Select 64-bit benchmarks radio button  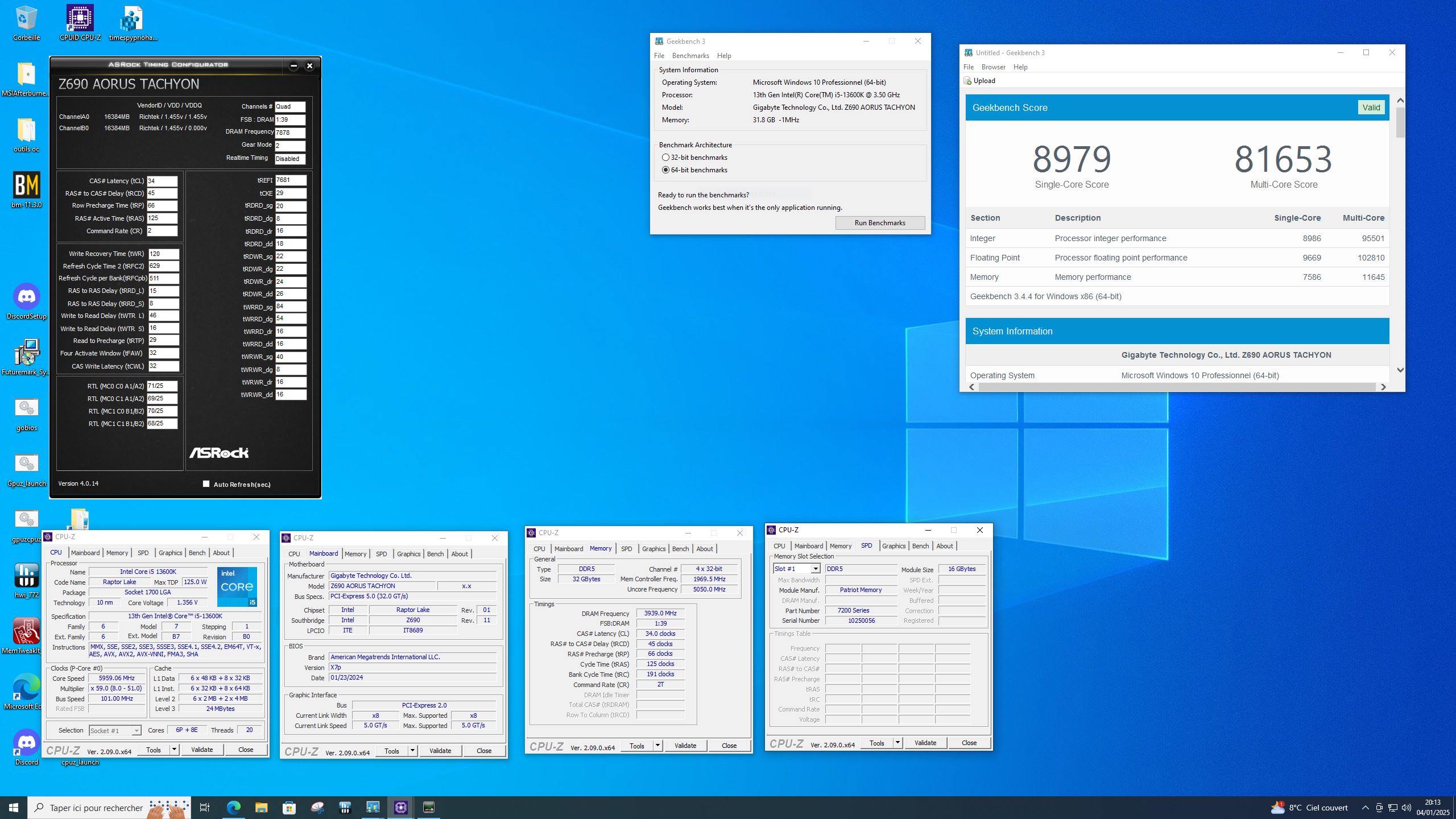click(x=665, y=170)
